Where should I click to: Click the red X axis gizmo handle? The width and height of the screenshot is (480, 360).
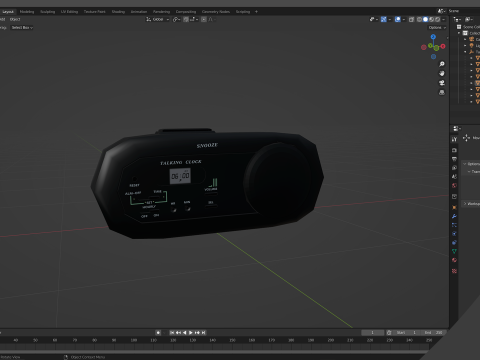pyautogui.click(x=443, y=46)
